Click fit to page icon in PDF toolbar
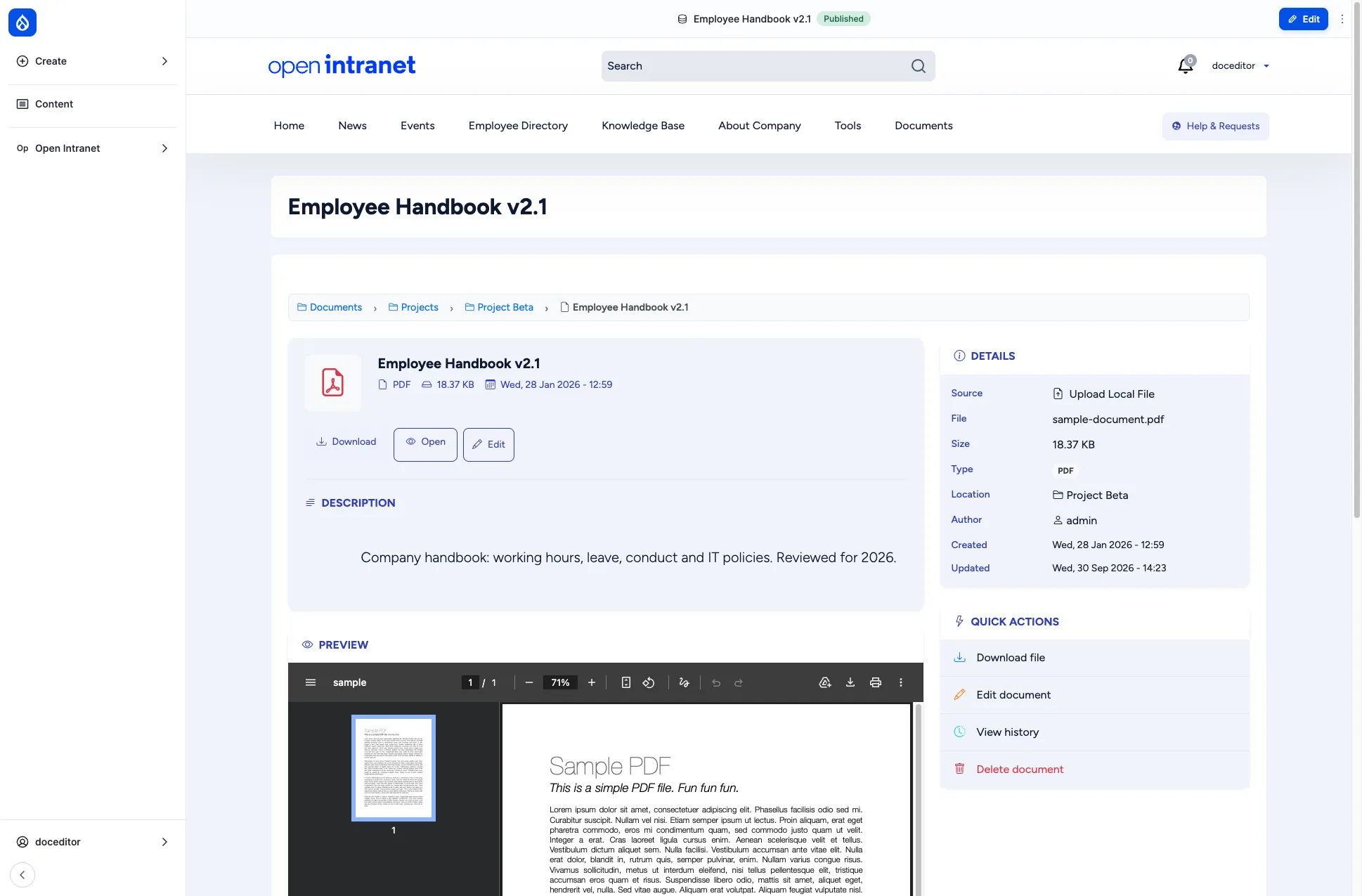 626,682
